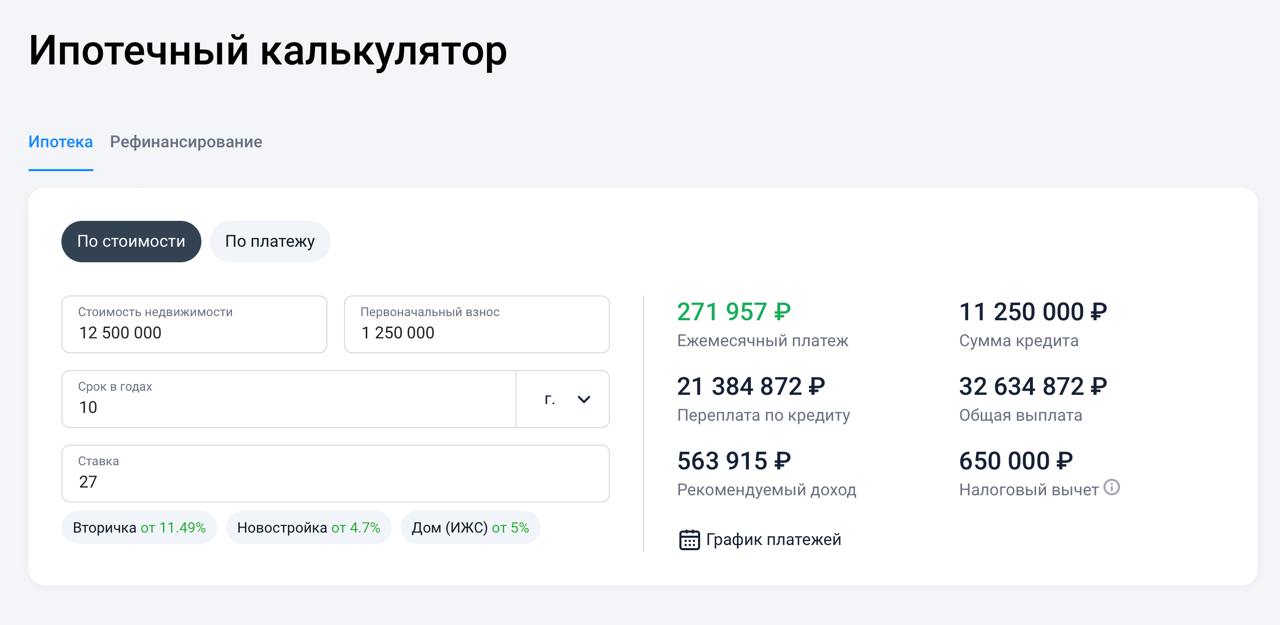Click the chevron arrow in term unit selector
The image size is (1280, 625).
coord(584,400)
